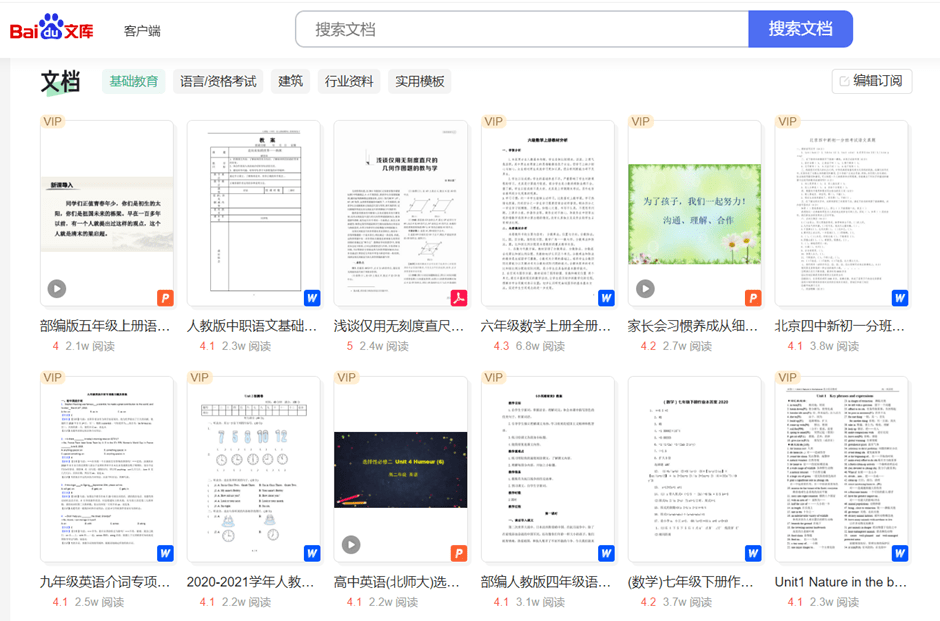Click VIP badge on 家长会习惯养成从细 card
The height and width of the screenshot is (621, 940).
pos(640,121)
